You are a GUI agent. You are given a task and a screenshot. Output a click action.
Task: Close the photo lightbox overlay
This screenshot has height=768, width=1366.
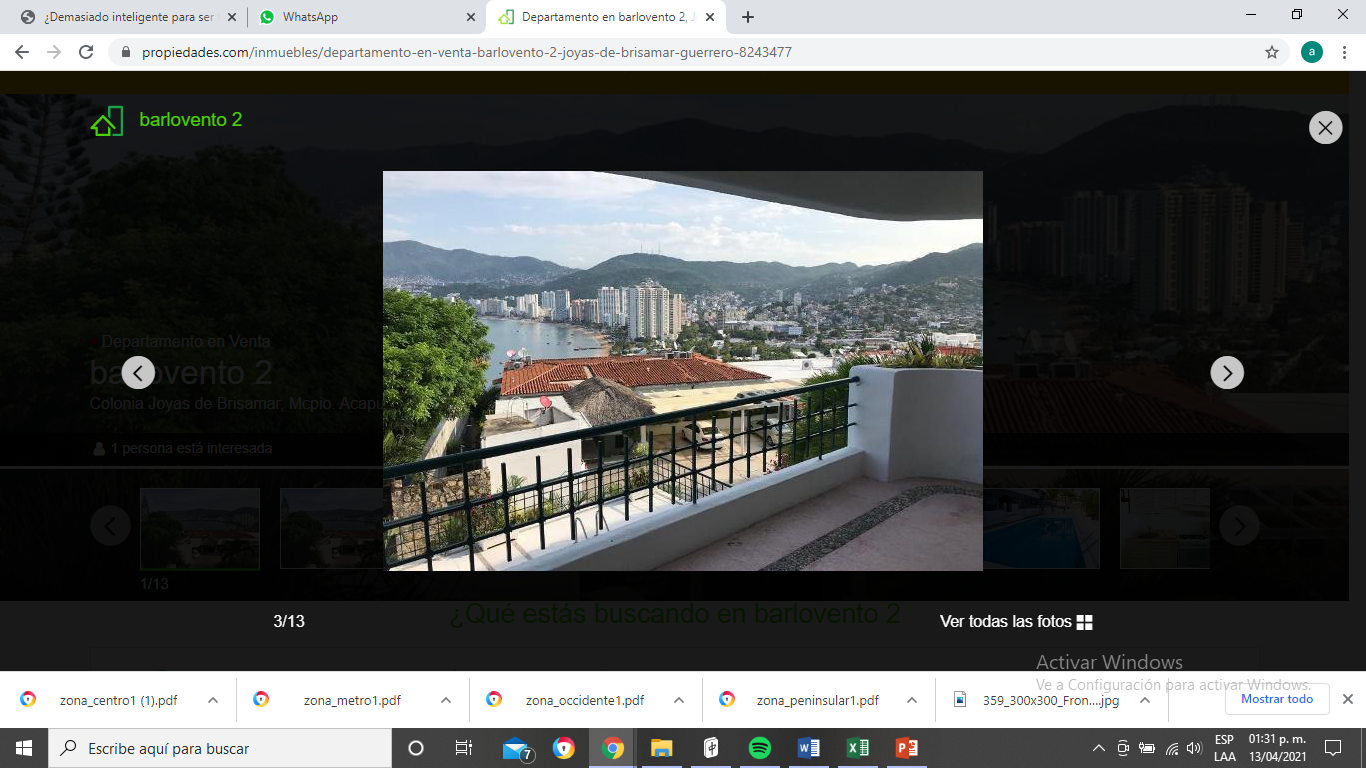(x=1325, y=127)
